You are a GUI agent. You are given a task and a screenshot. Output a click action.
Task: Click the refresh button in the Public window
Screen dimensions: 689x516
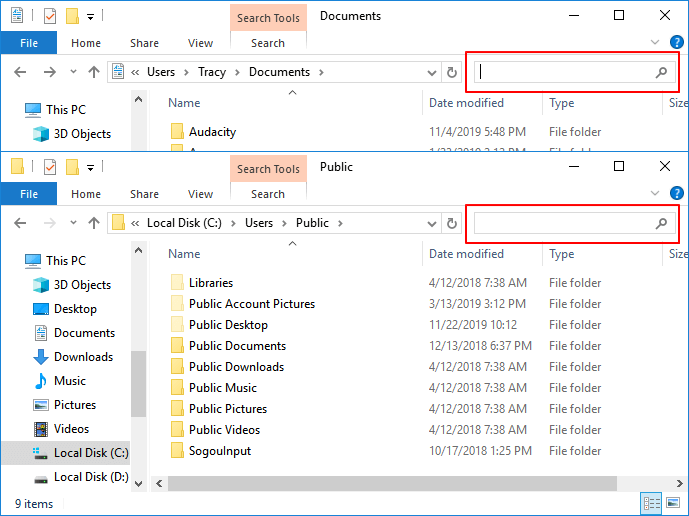452,223
